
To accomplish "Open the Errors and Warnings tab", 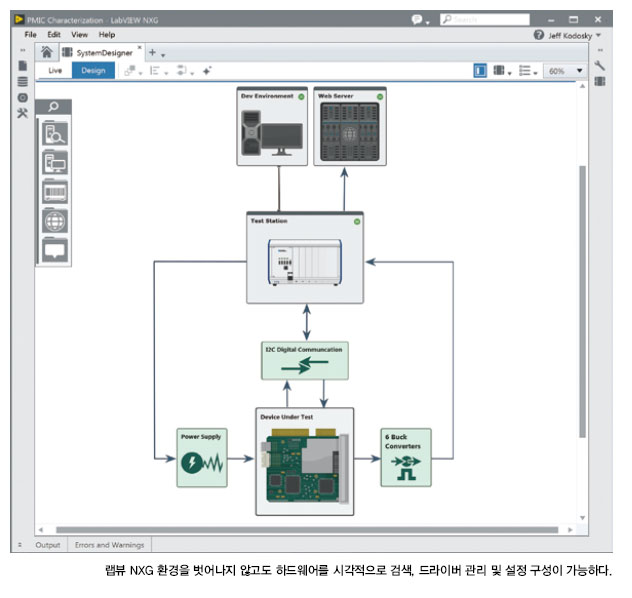I will pos(109,545).
